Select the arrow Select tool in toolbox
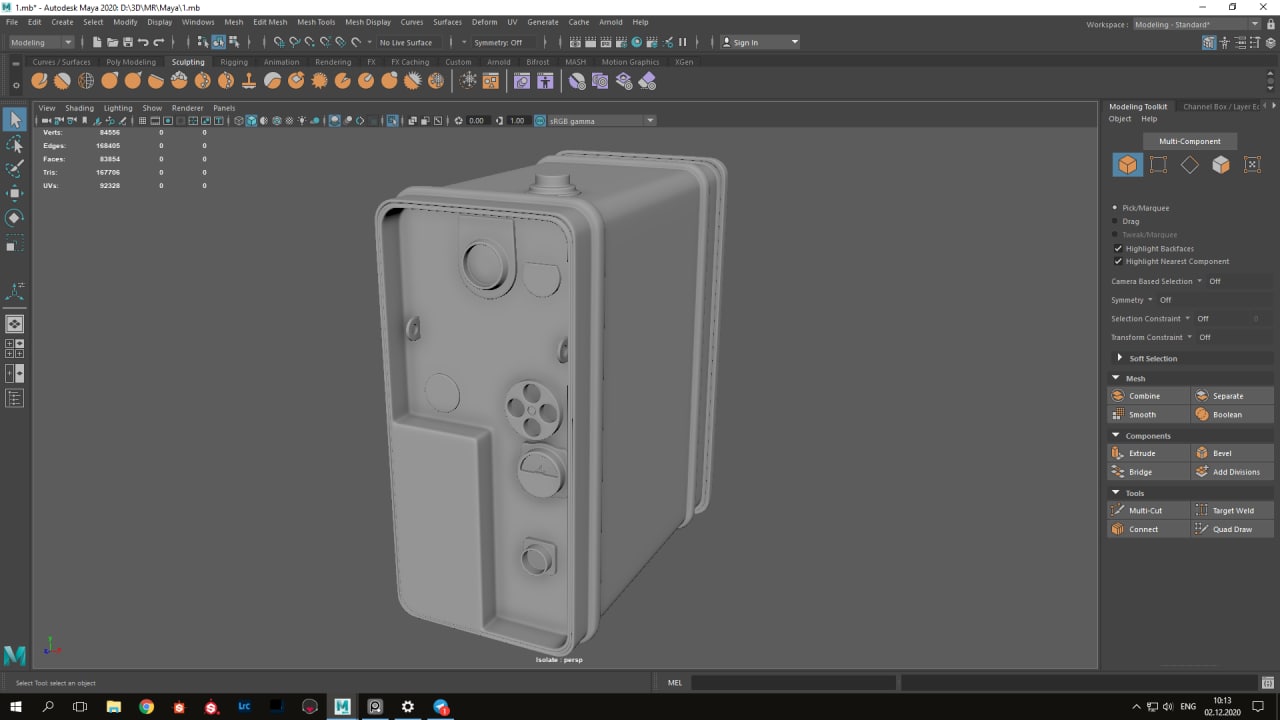The width and height of the screenshot is (1280, 720). pyautogui.click(x=14, y=120)
